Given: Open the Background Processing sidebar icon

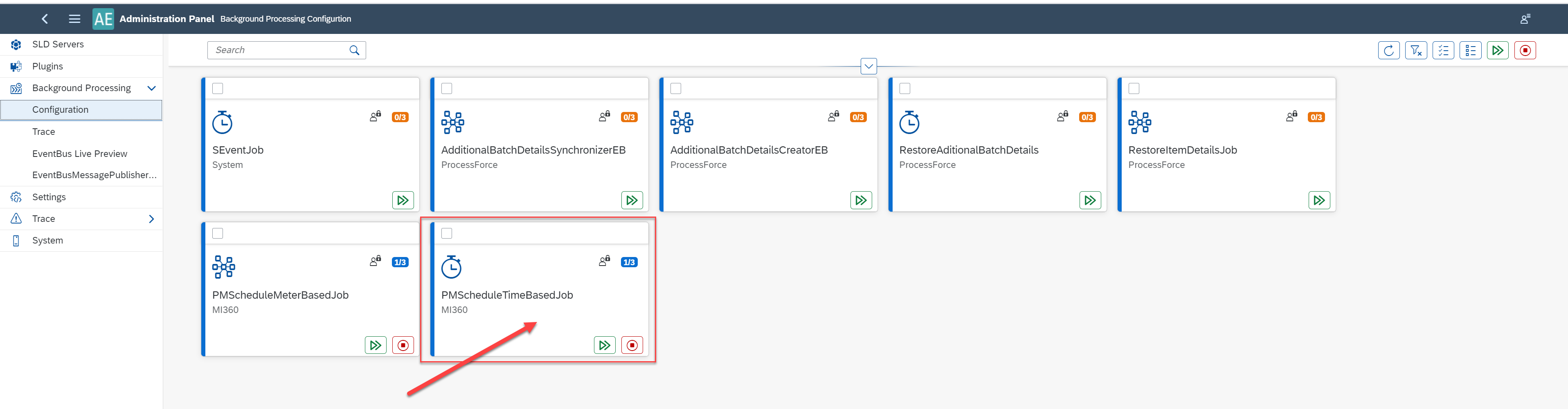Looking at the screenshot, I should click(15, 87).
